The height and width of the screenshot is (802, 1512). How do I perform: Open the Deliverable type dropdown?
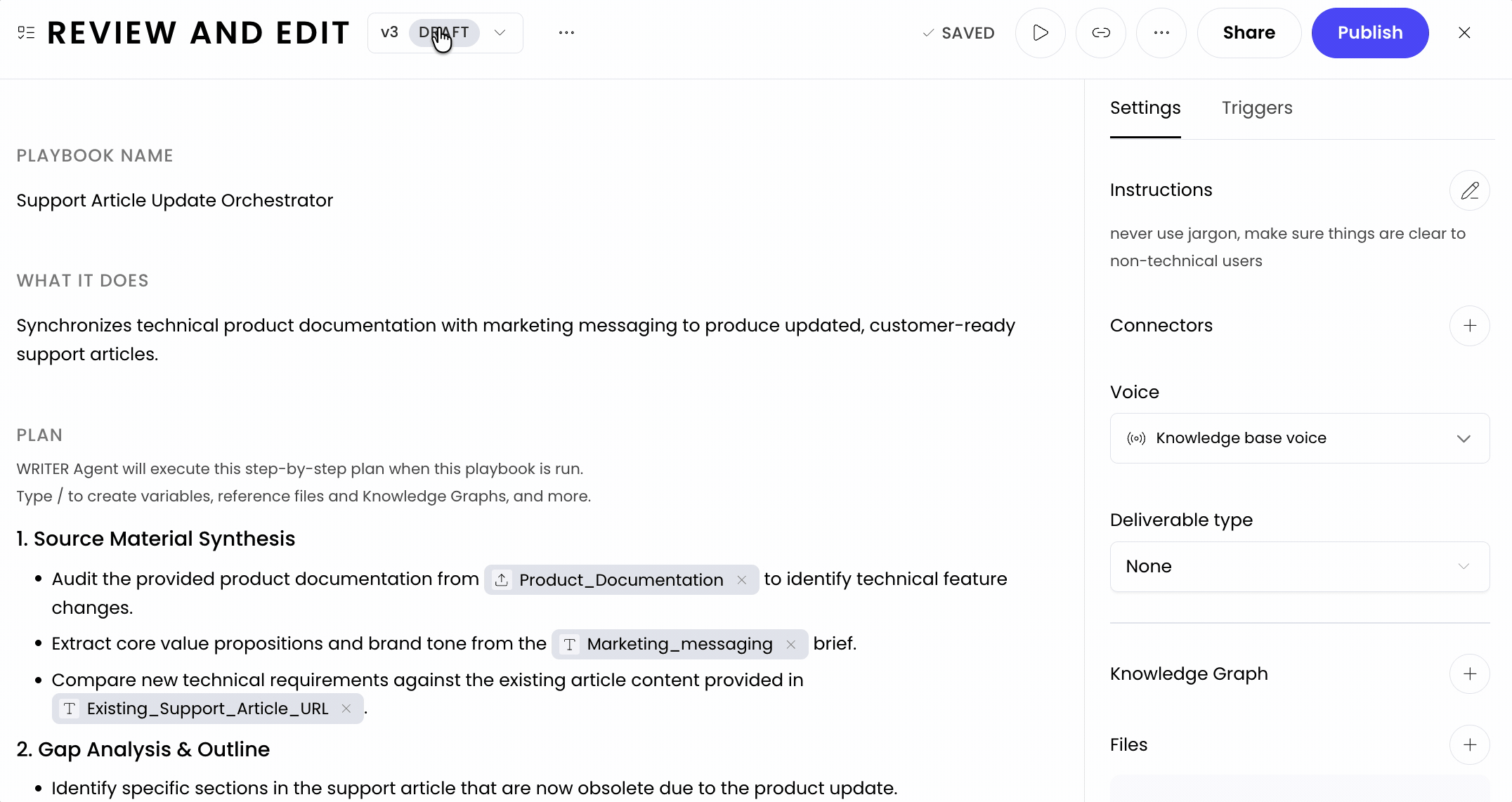tap(1299, 567)
